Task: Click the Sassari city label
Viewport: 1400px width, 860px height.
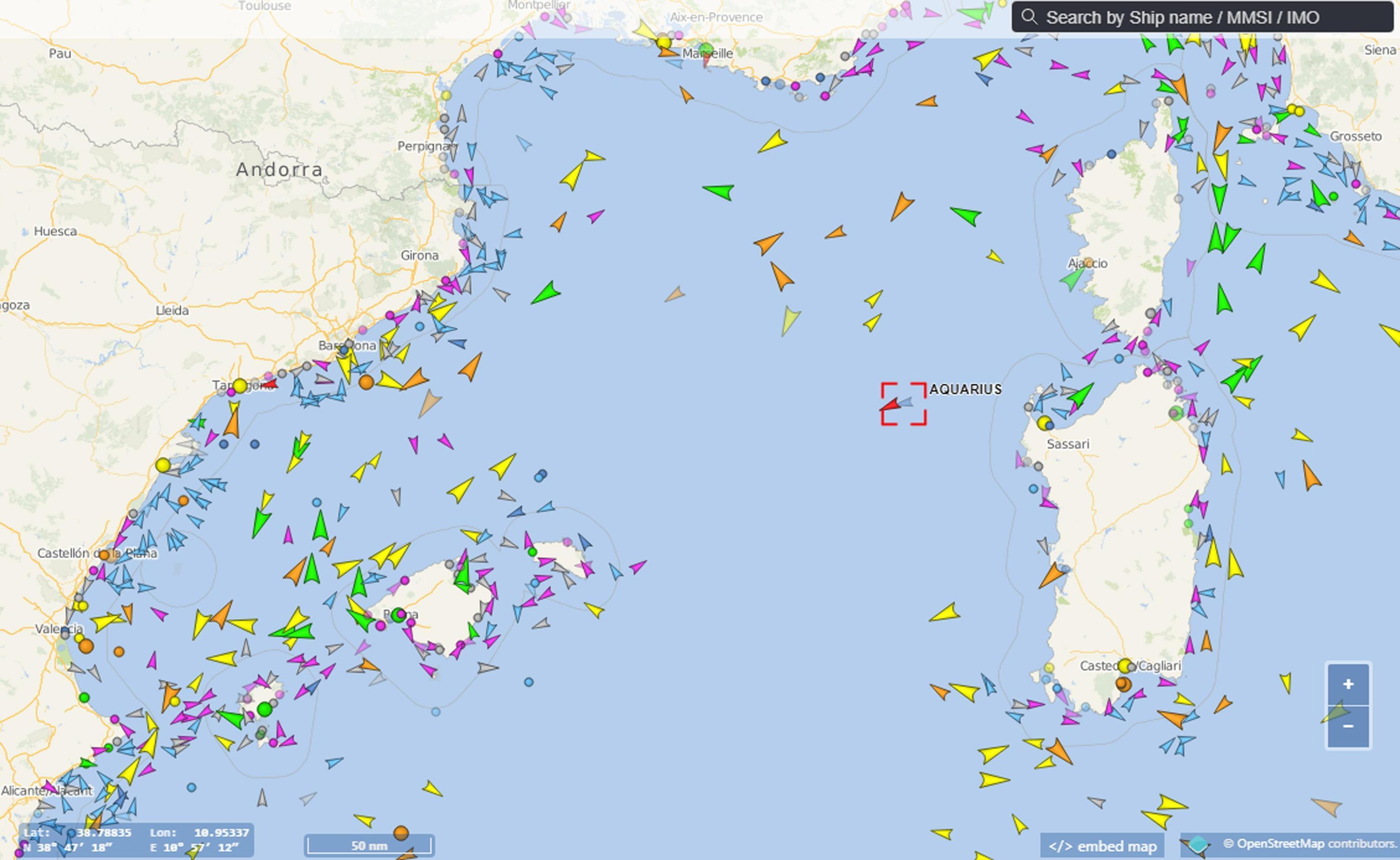Action: tap(1068, 444)
